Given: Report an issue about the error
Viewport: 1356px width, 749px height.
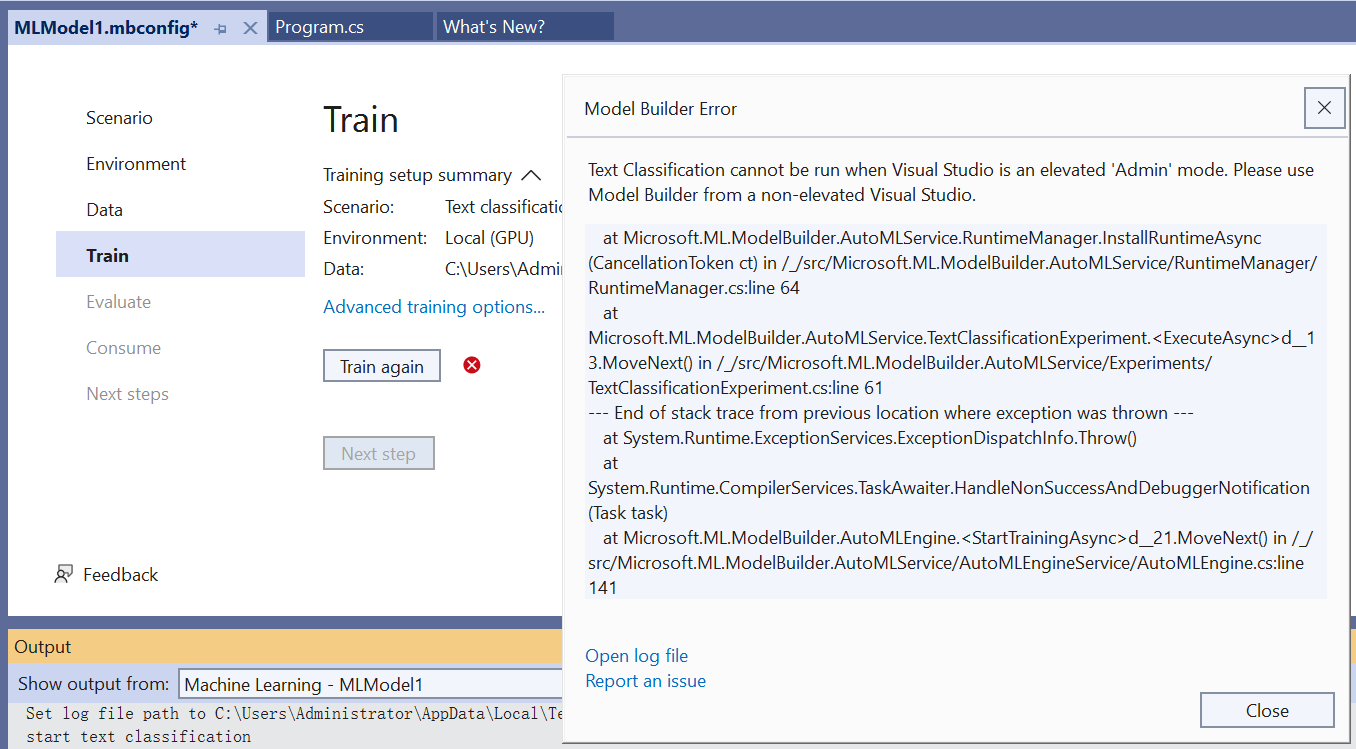Looking at the screenshot, I should click(x=645, y=680).
